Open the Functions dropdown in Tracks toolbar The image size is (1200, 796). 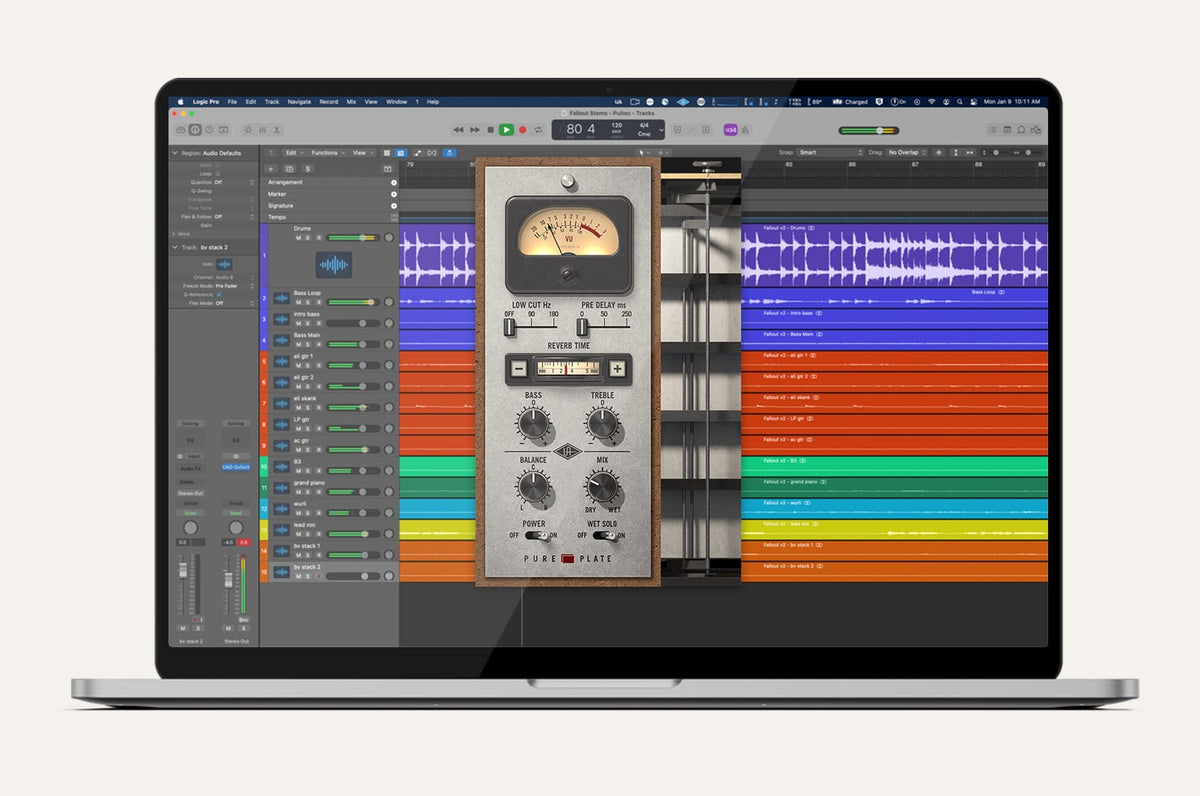click(328, 153)
